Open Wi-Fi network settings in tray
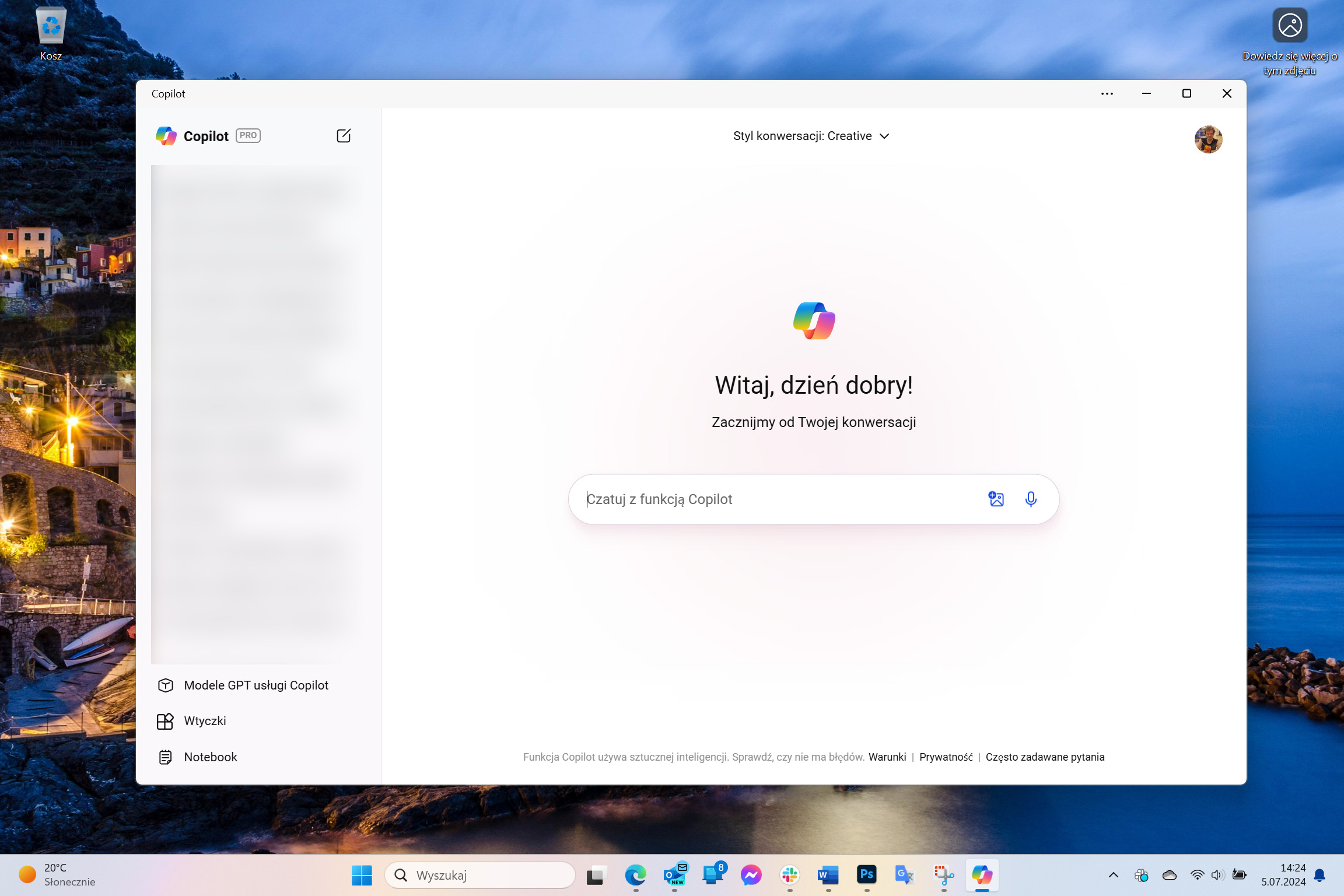This screenshot has height=896, width=1344. tap(1197, 875)
